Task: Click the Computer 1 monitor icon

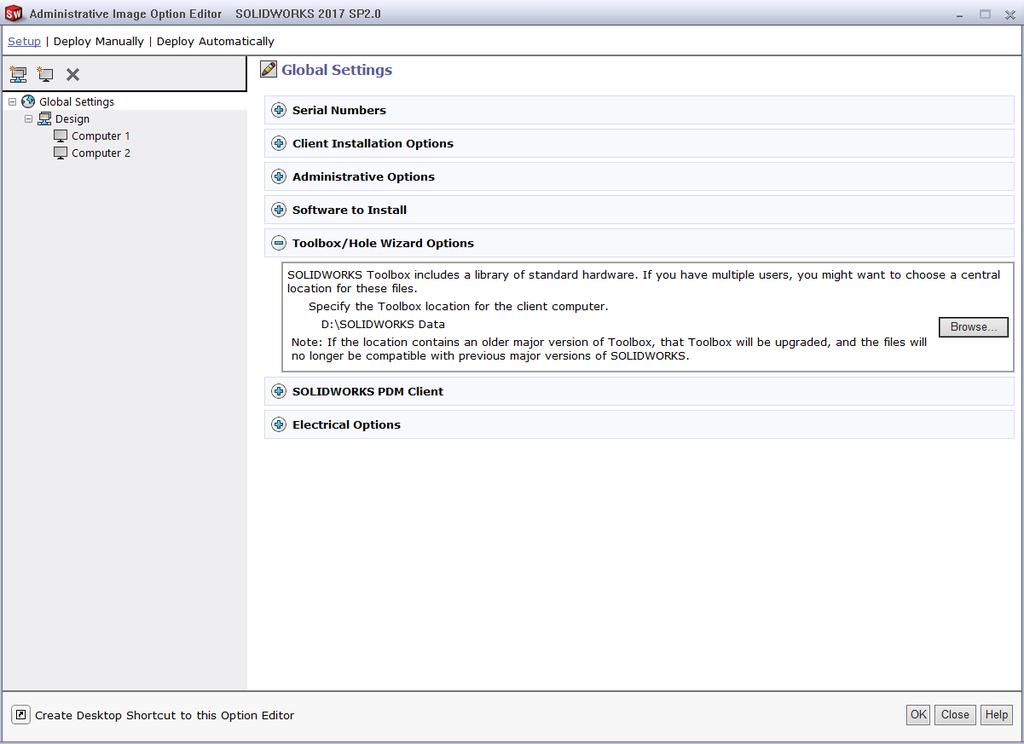Action: 60,136
